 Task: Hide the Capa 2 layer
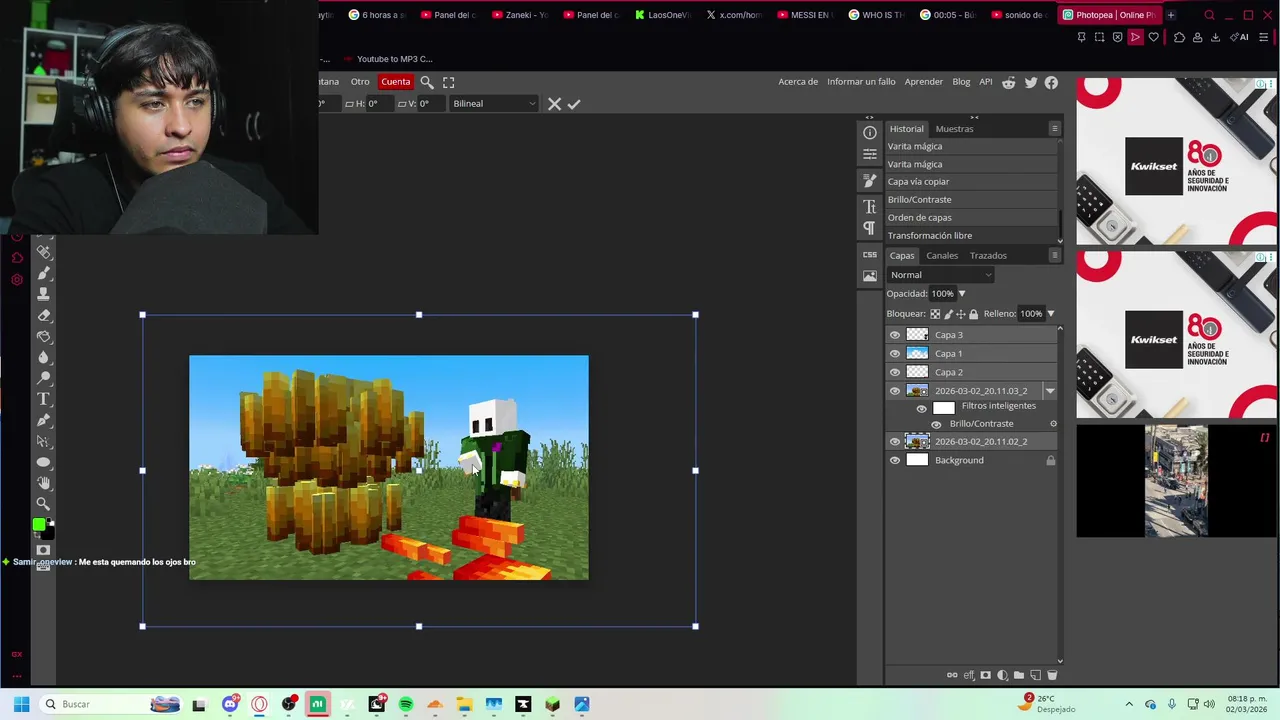pos(895,372)
